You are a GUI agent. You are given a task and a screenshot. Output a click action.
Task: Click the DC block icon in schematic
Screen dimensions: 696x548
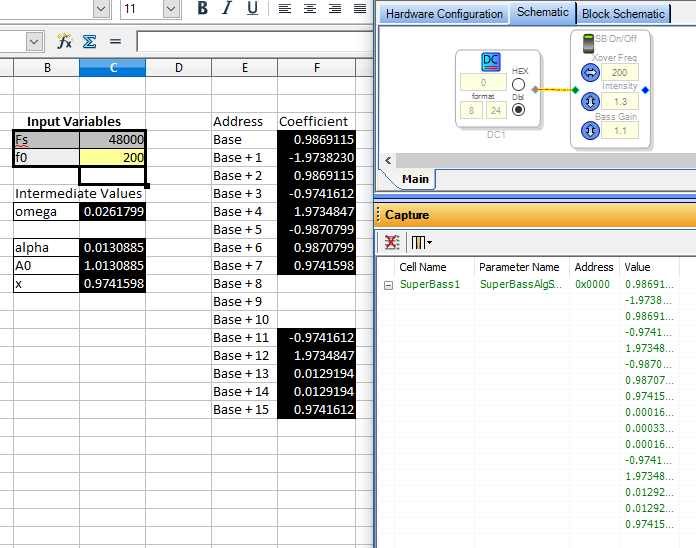pos(490,62)
